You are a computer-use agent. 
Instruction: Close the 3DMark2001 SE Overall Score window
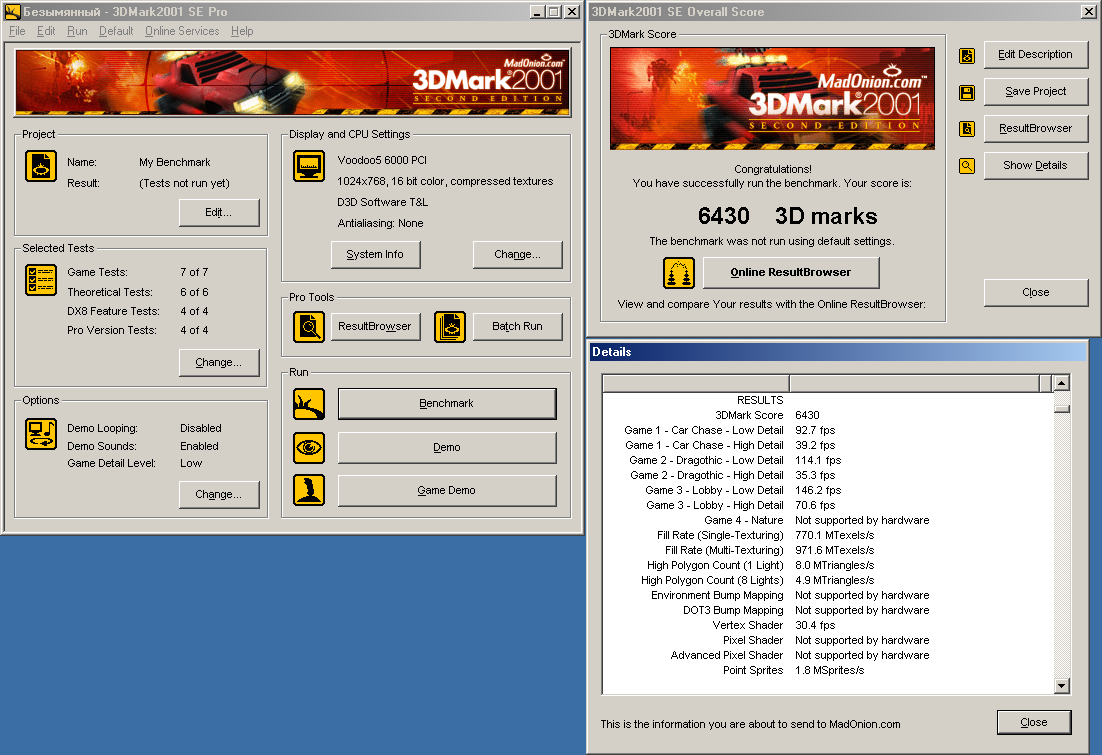point(1087,11)
